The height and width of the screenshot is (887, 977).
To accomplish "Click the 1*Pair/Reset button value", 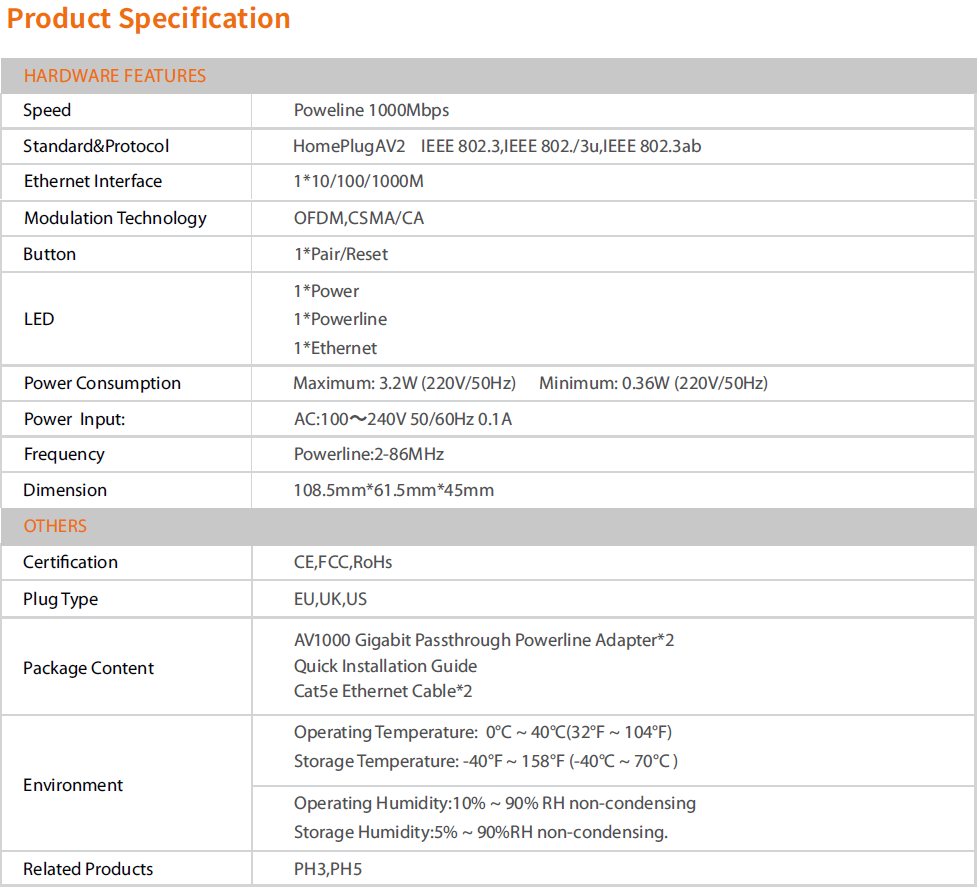I will [341, 254].
